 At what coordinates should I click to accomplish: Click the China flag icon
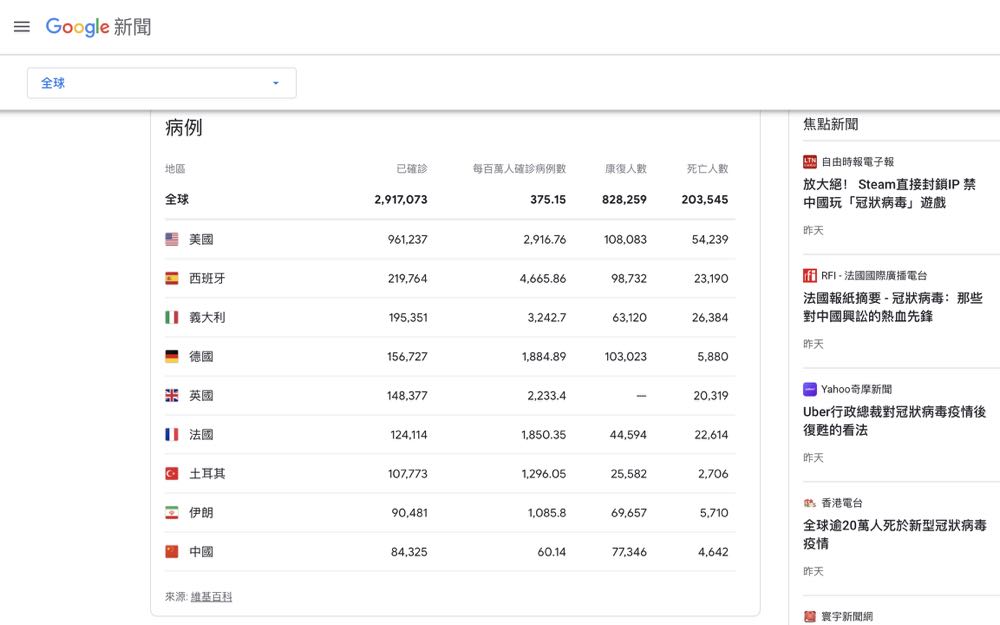point(172,552)
